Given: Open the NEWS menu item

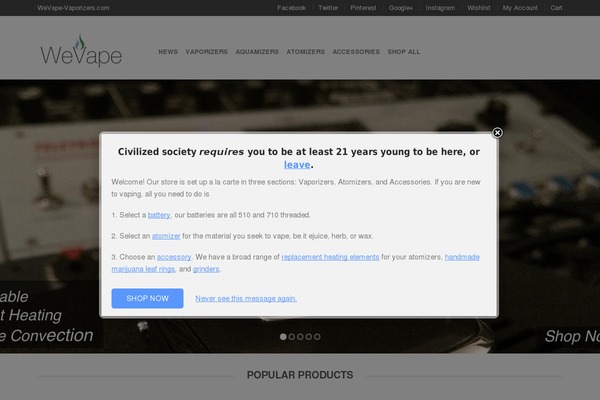Looking at the screenshot, I should pyautogui.click(x=168, y=52).
